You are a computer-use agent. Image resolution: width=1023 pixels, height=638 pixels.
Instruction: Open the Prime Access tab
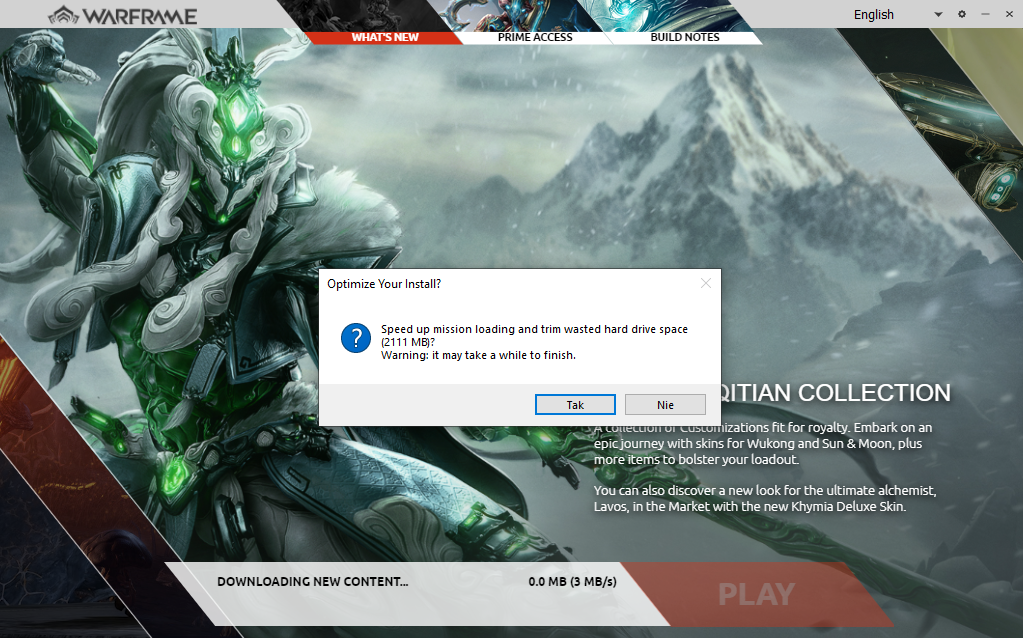click(x=535, y=37)
